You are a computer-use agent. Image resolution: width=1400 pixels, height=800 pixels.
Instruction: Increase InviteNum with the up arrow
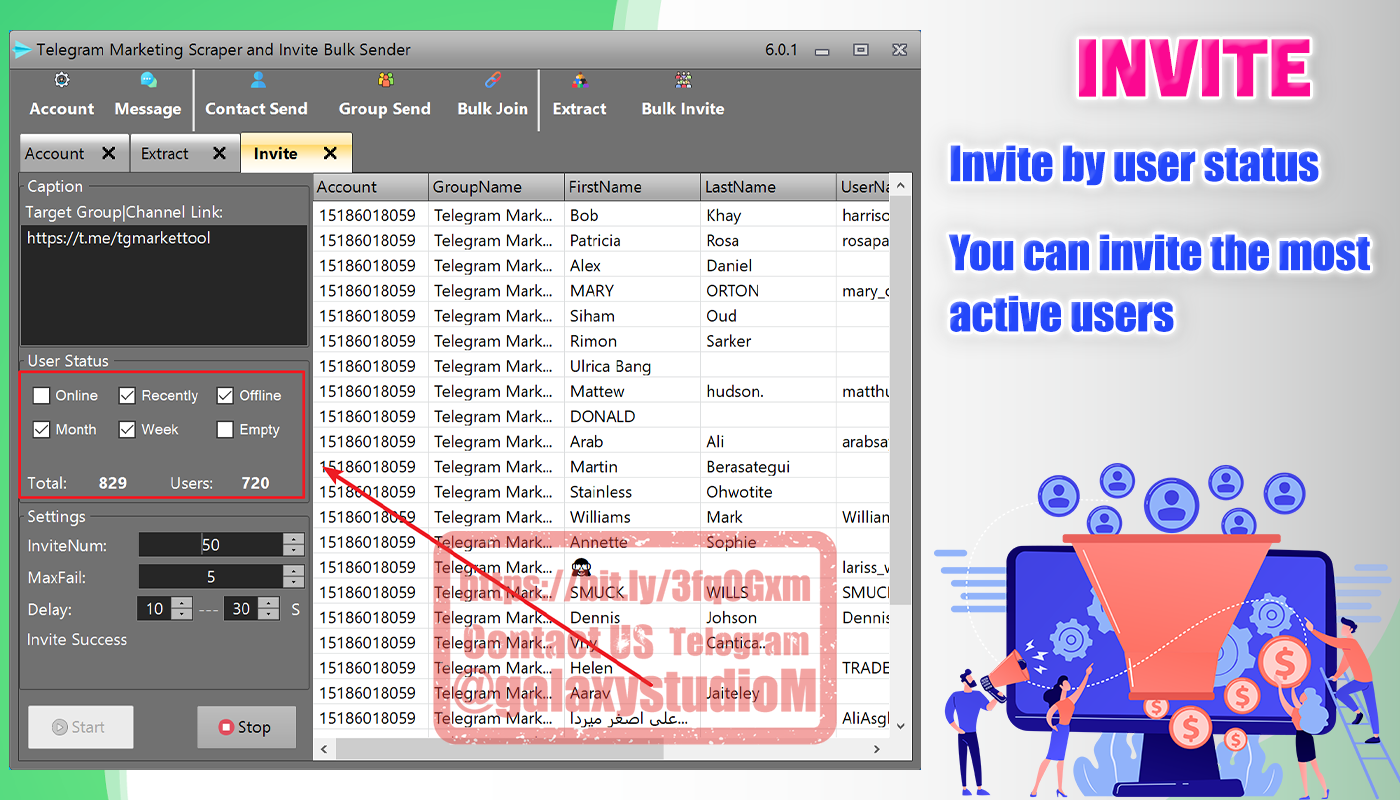point(293,540)
